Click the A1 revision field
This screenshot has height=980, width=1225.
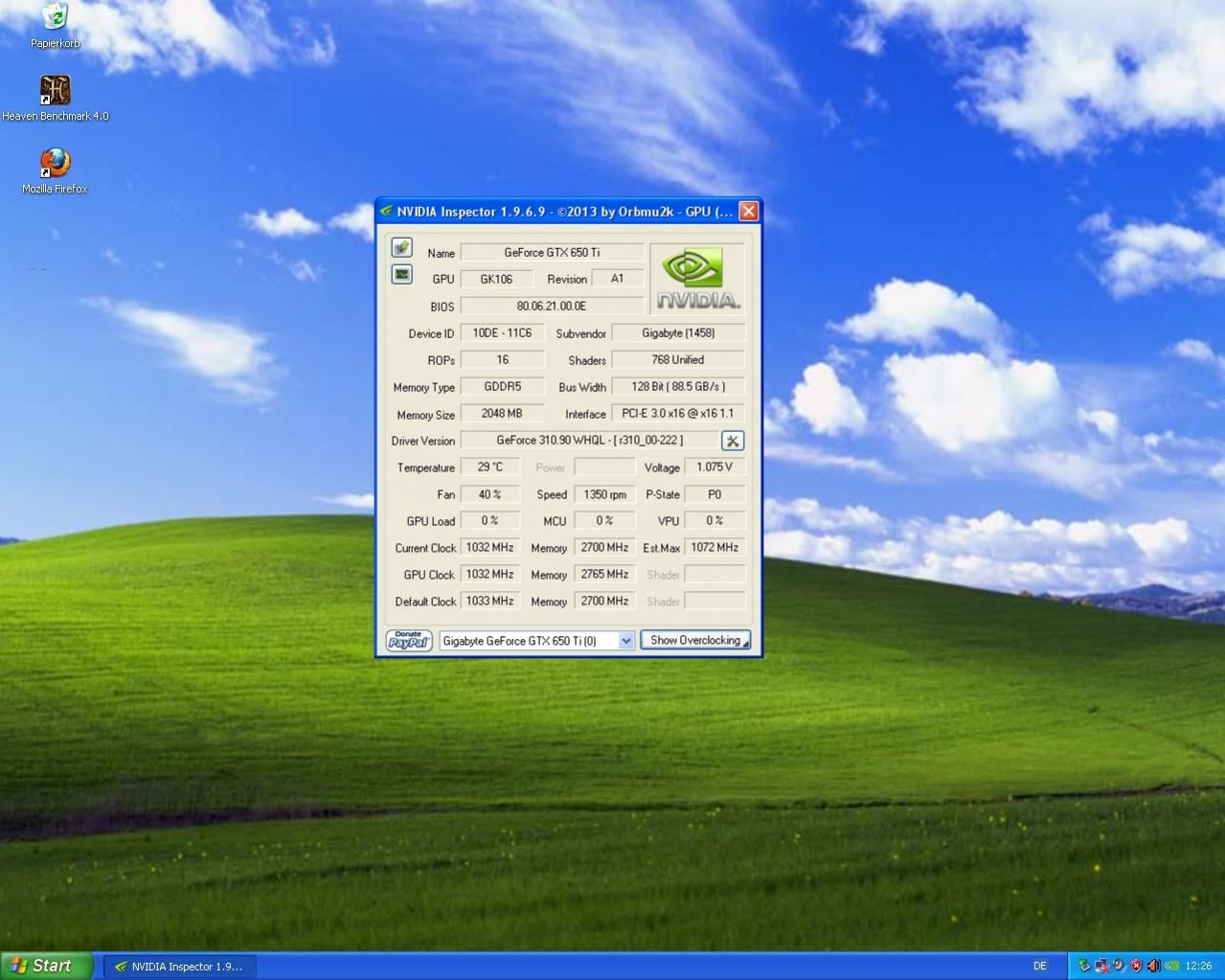pos(618,279)
